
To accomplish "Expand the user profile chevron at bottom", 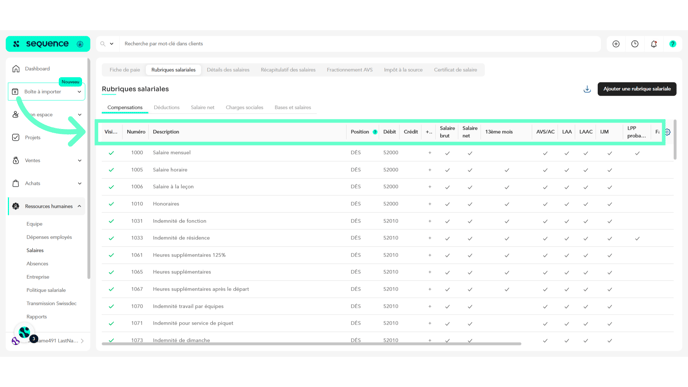I will point(82,341).
